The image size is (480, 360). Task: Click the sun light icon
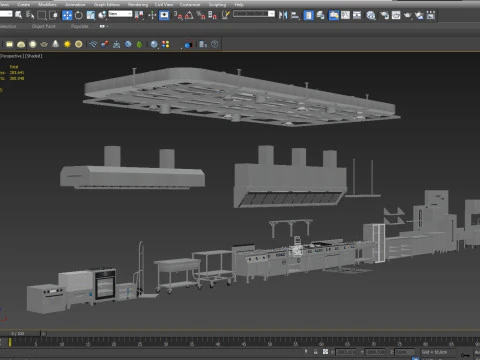[67, 44]
